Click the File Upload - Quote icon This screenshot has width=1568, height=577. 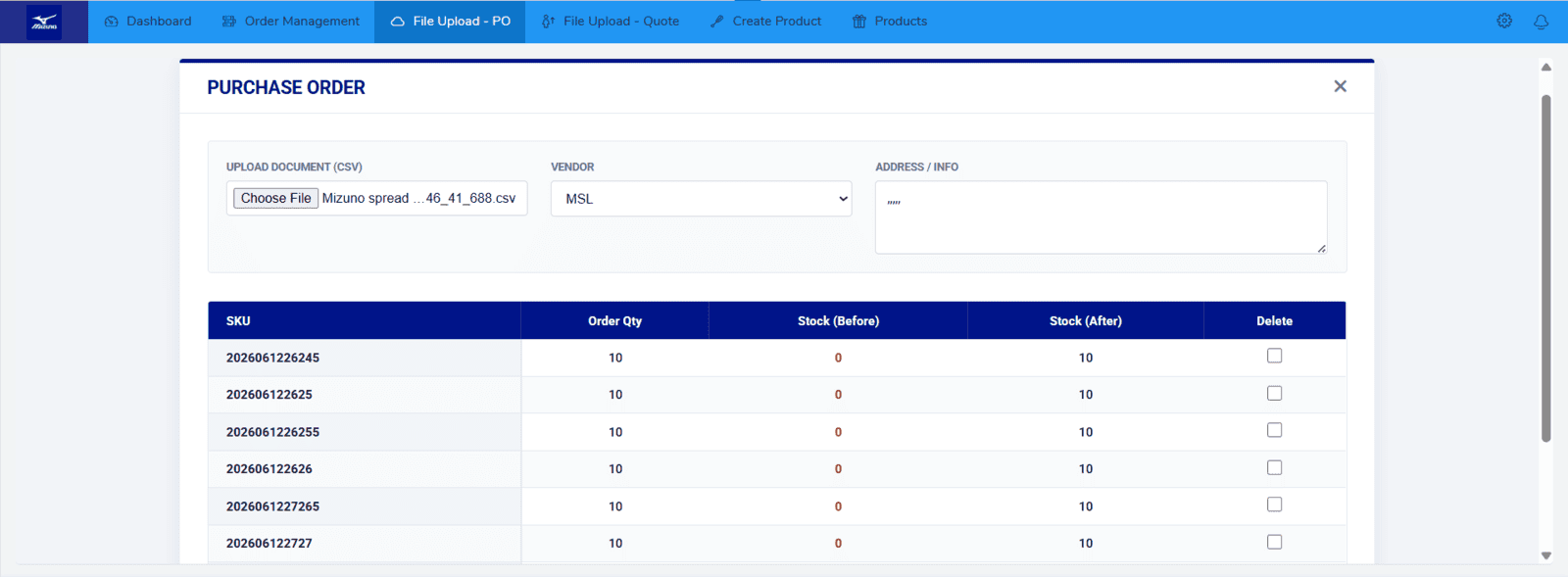coord(548,22)
